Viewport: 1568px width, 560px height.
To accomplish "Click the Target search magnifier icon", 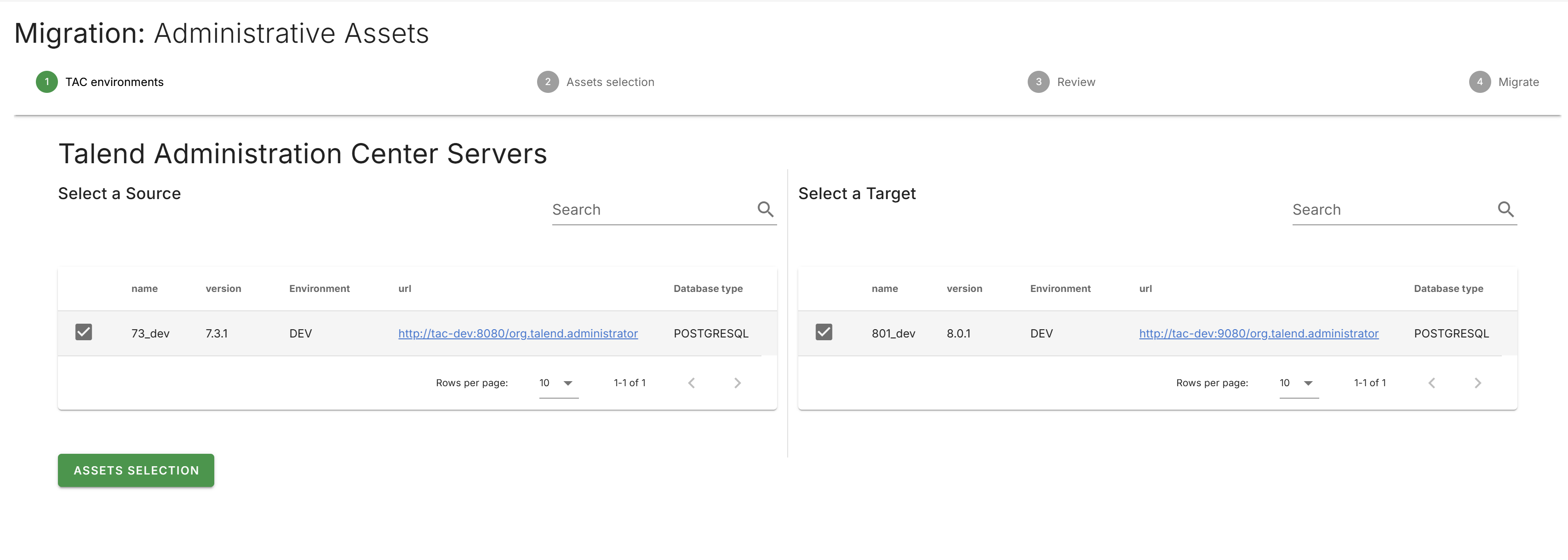I will click(1505, 209).
